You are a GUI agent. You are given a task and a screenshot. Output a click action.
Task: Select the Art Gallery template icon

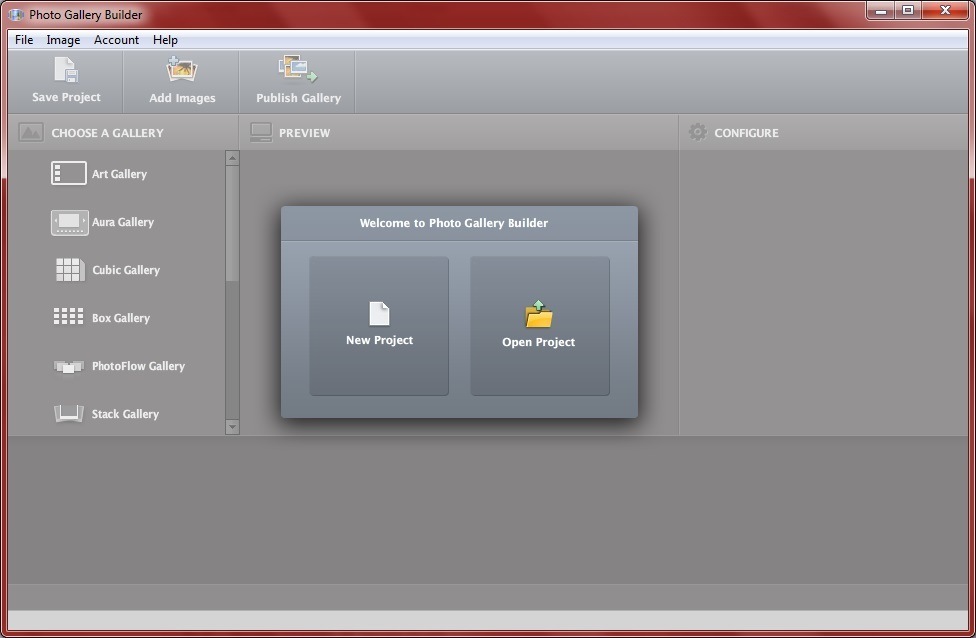[x=68, y=173]
